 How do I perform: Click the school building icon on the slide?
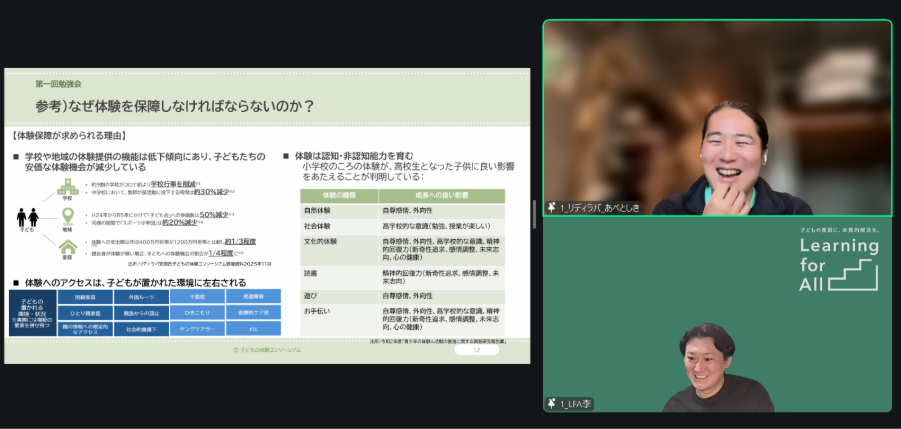click(68, 187)
